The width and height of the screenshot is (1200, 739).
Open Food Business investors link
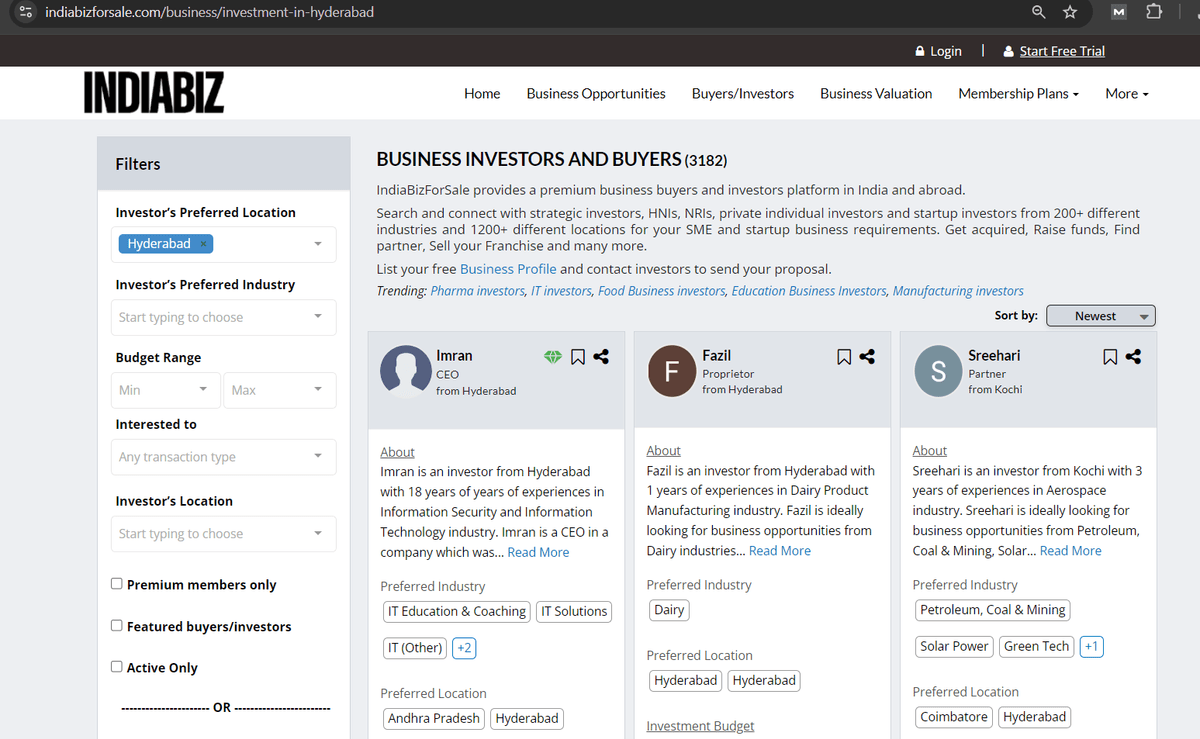[x=661, y=291]
